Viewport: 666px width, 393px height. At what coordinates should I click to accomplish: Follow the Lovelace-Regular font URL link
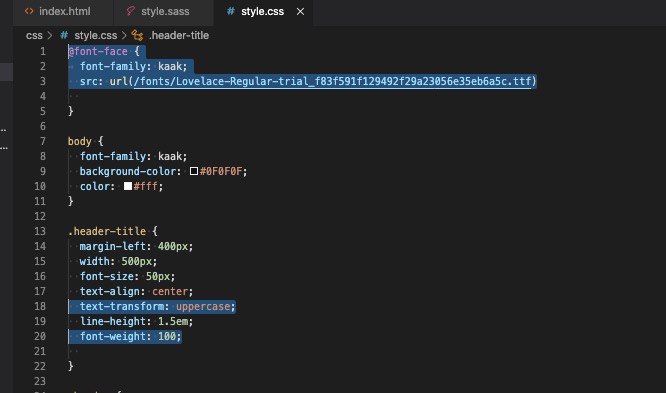coord(333,81)
